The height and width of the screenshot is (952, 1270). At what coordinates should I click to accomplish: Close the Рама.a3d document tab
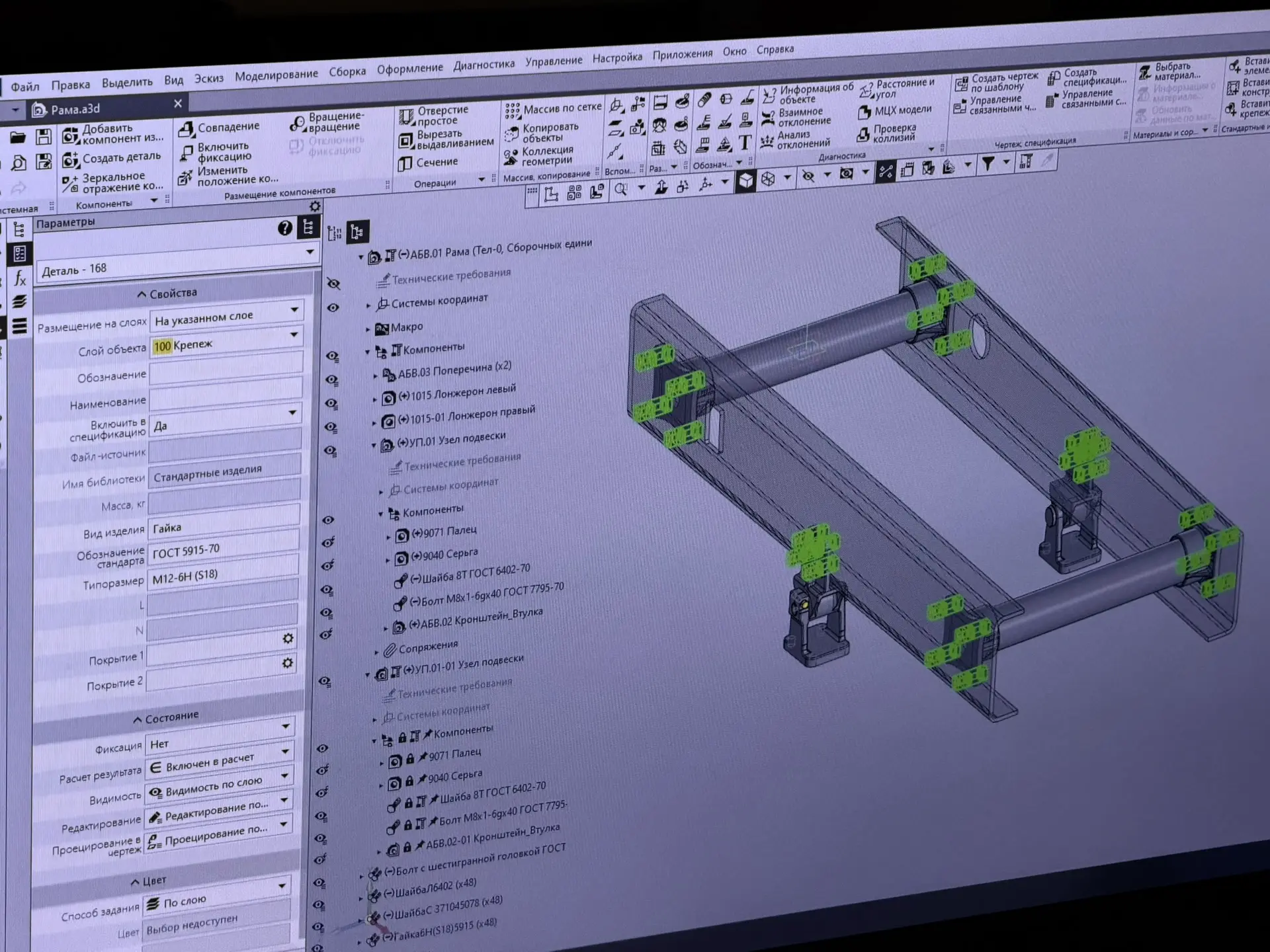pyautogui.click(x=177, y=104)
